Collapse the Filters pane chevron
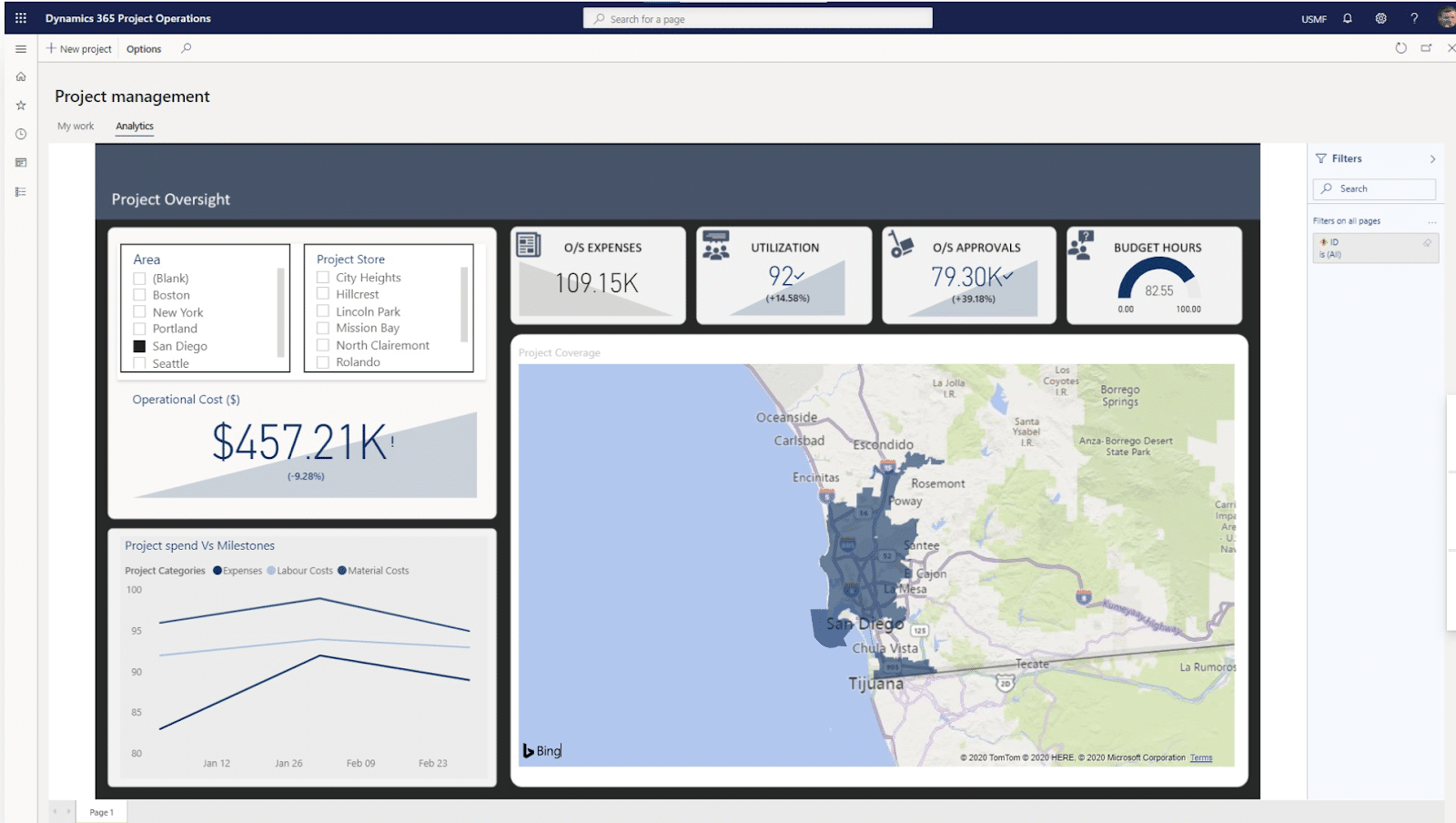 [1432, 159]
